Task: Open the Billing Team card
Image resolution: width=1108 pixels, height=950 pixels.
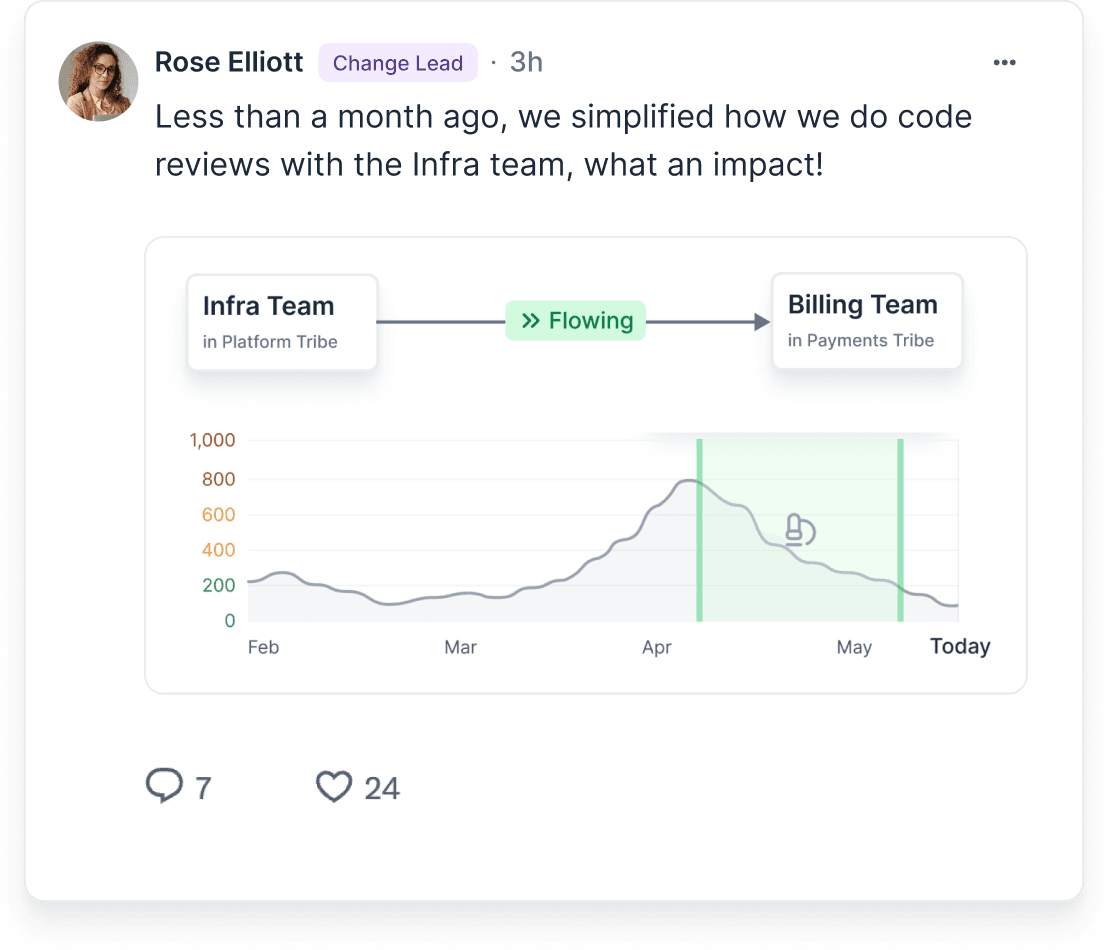Action: (x=867, y=321)
